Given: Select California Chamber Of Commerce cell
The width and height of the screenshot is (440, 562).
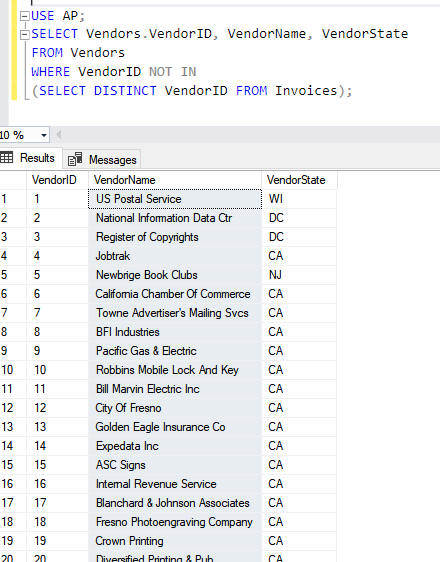Looking at the screenshot, I should 175,294.
